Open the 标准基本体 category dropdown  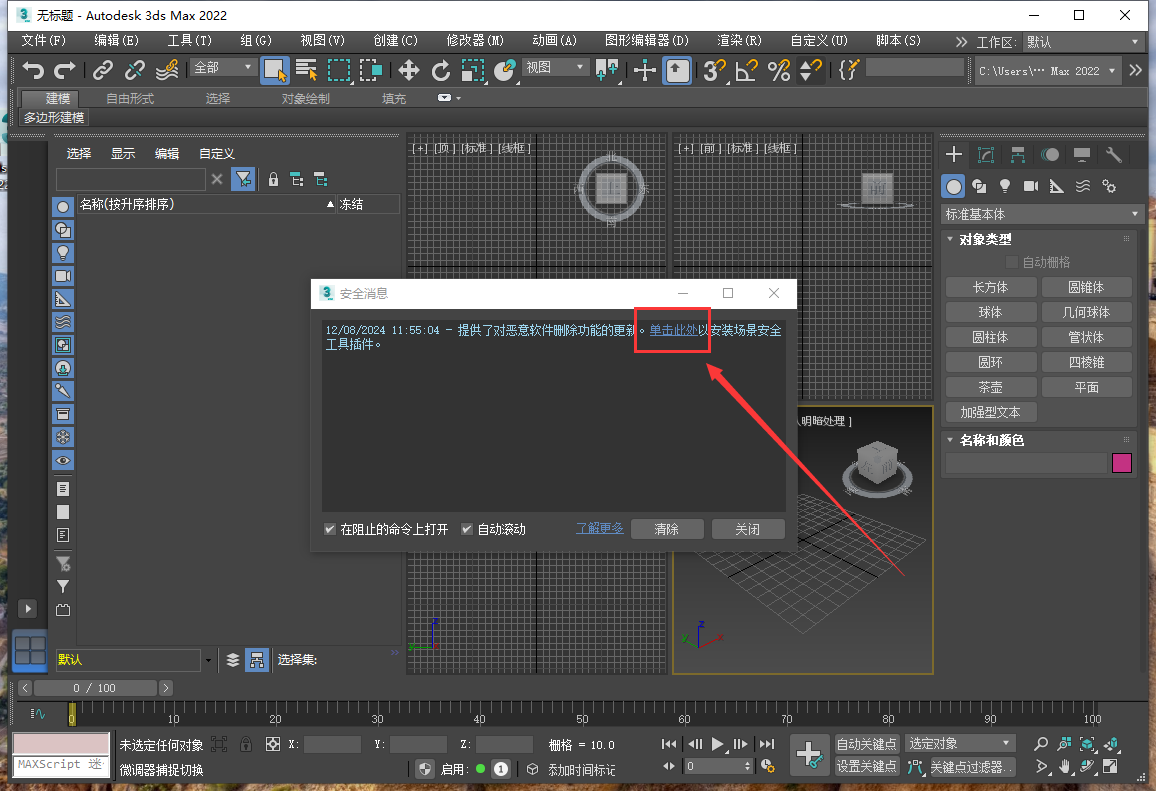coord(1042,215)
